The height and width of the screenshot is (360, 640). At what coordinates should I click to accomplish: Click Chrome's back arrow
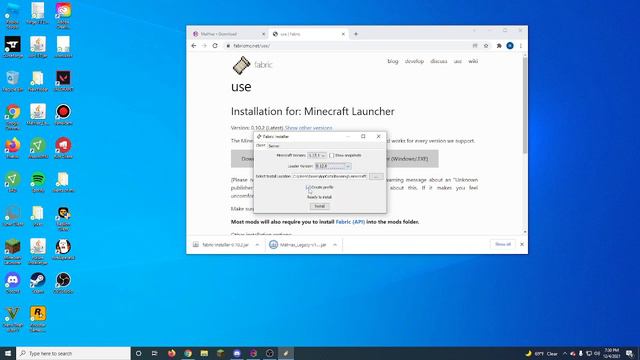pyautogui.click(x=194, y=46)
